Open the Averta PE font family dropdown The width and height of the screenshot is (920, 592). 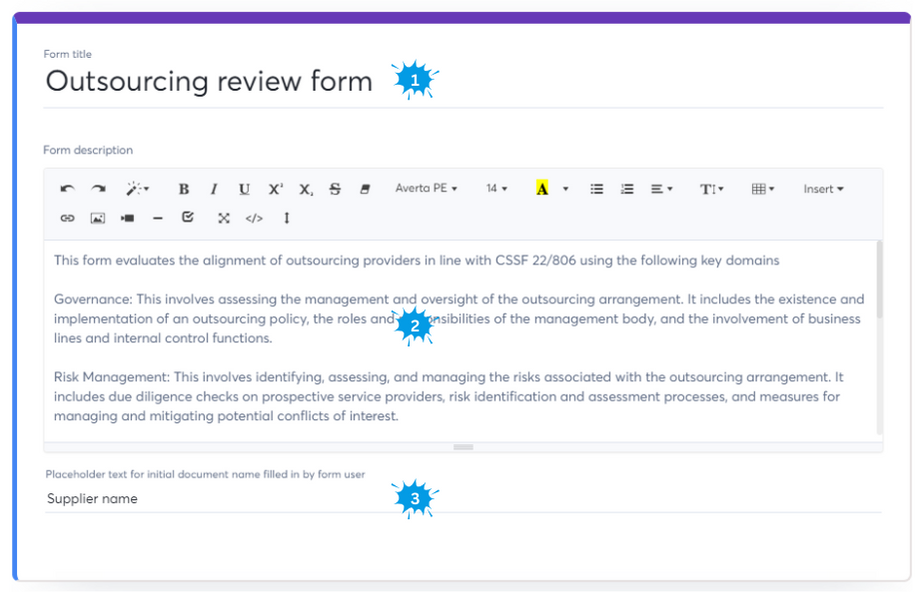426,189
